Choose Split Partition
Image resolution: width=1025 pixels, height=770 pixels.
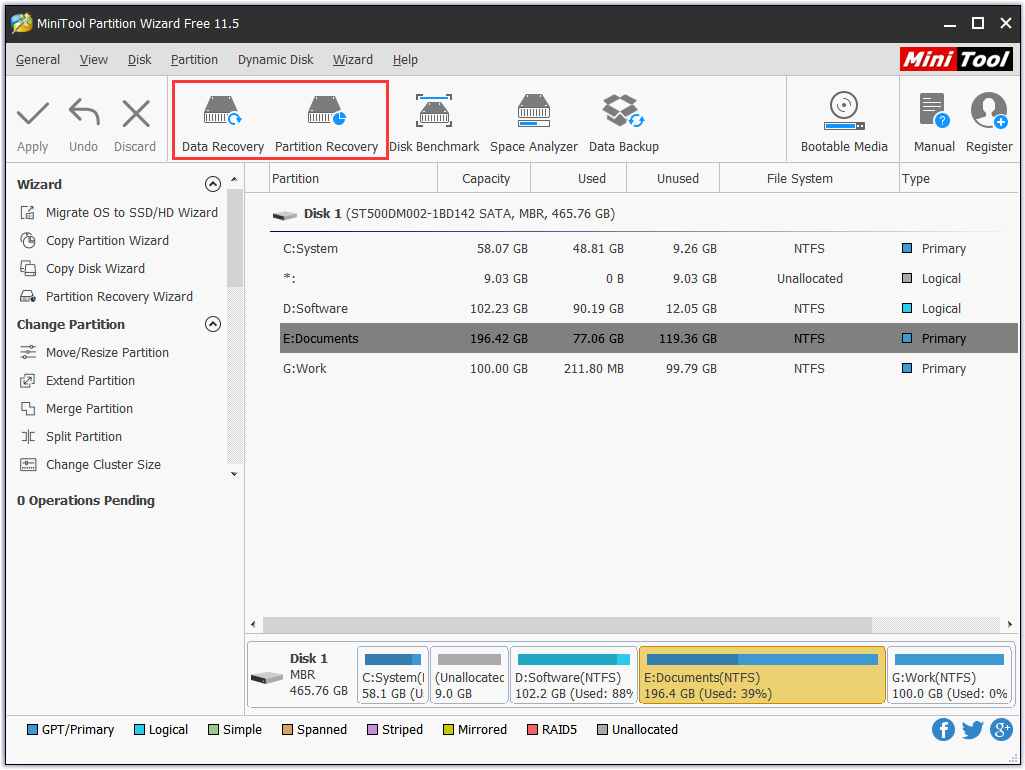(x=71, y=437)
